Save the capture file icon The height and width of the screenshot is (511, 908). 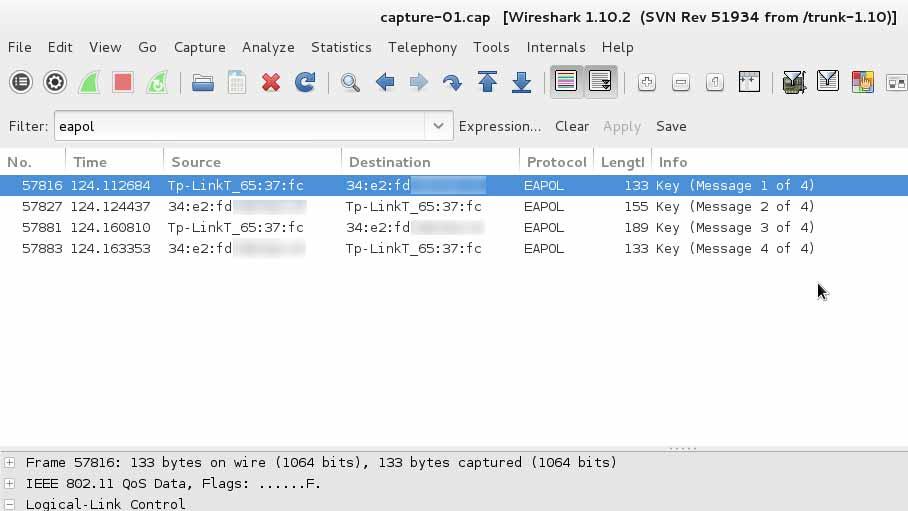(237, 82)
